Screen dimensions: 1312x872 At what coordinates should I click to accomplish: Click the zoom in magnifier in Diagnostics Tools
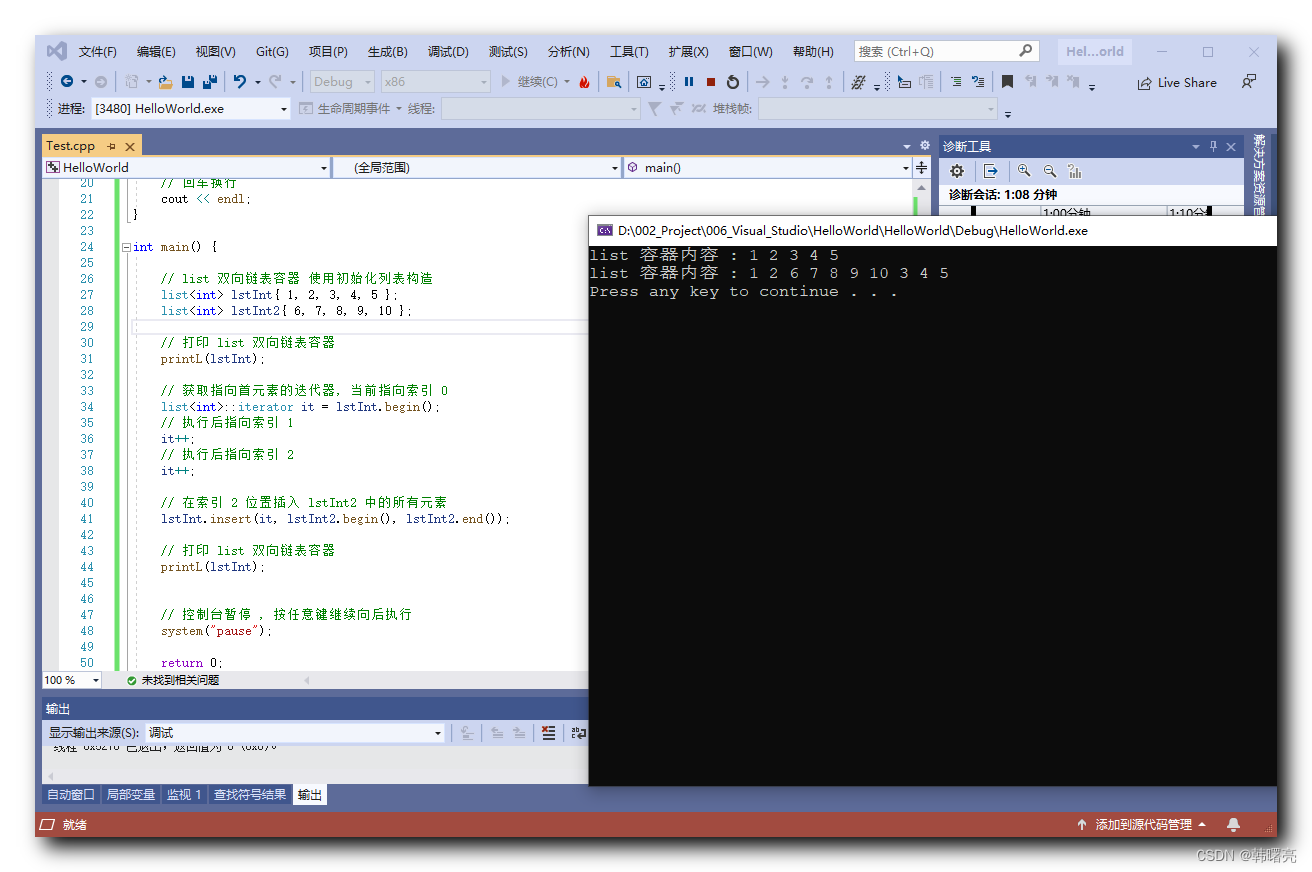[x=1024, y=171]
